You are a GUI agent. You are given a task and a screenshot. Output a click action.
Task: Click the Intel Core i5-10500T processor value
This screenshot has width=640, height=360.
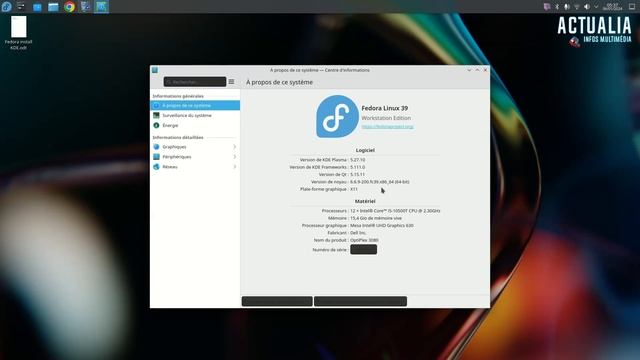pyautogui.click(x=395, y=211)
